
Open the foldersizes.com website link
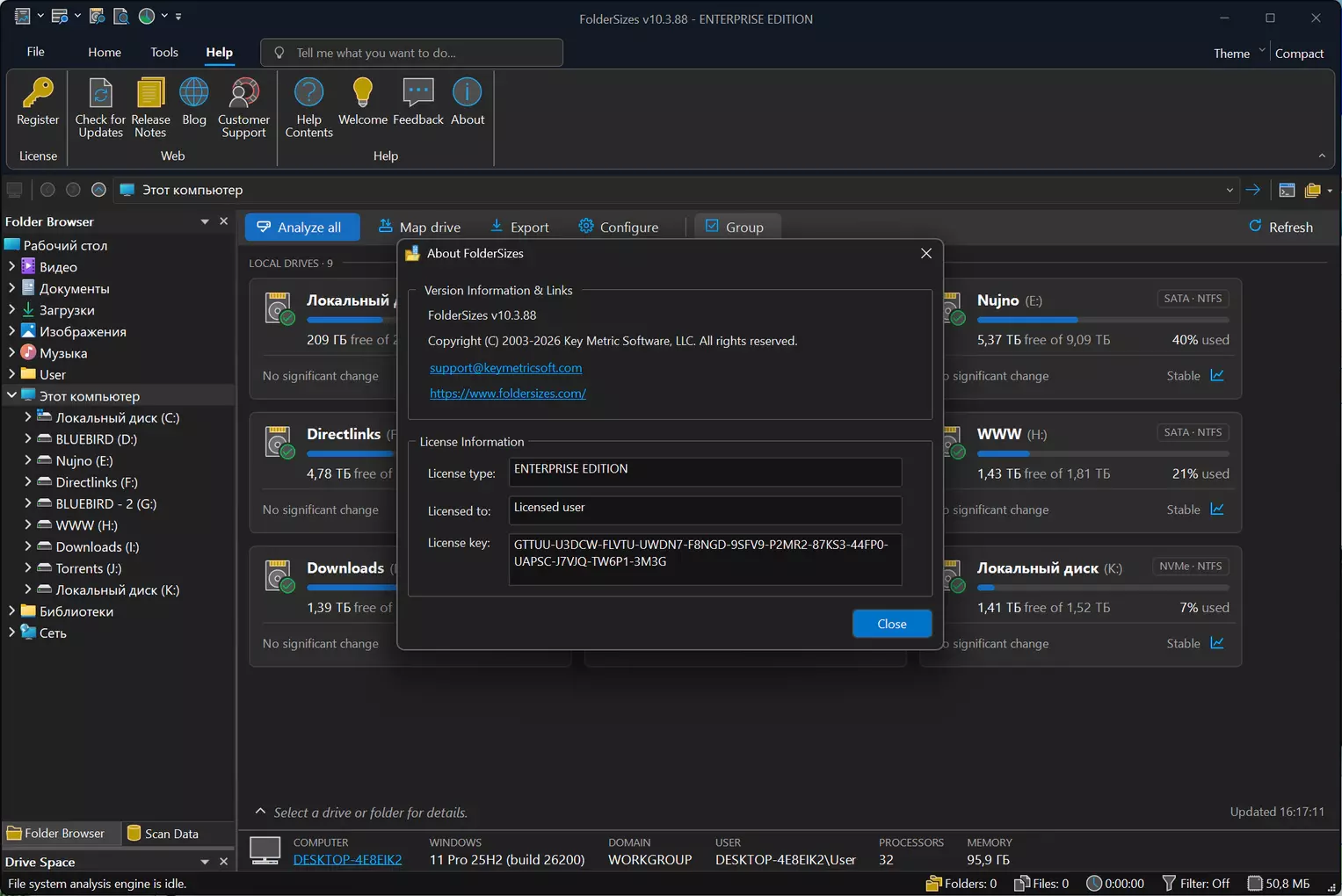(508, 394)
